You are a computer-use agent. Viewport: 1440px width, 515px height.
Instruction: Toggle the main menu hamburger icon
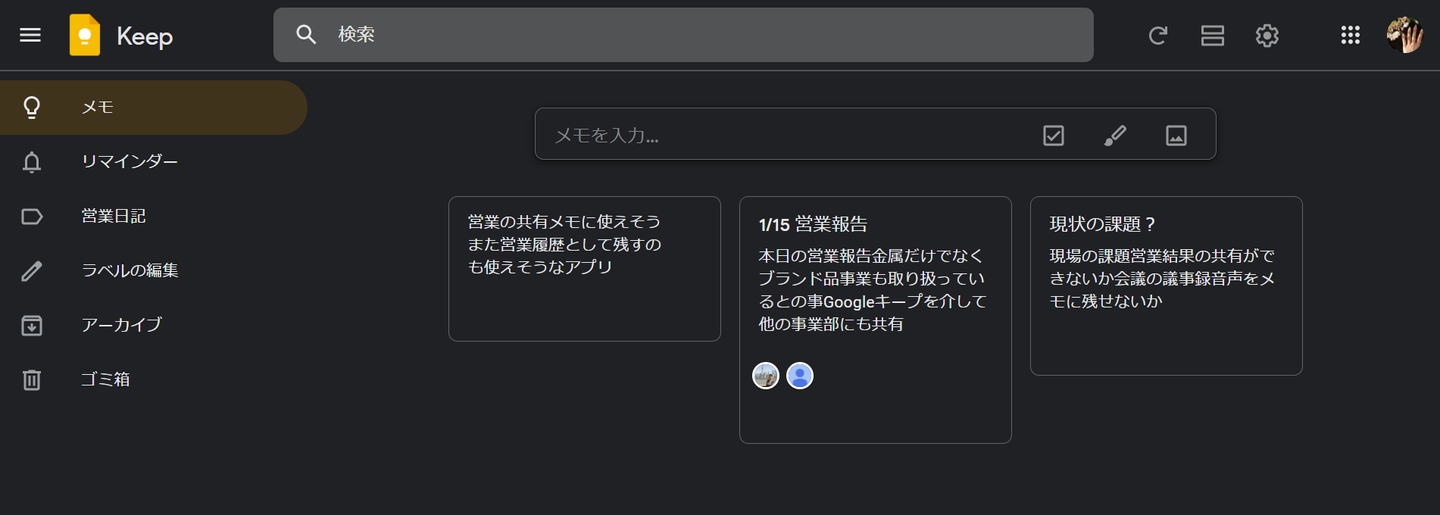click(x=31, y=35)
